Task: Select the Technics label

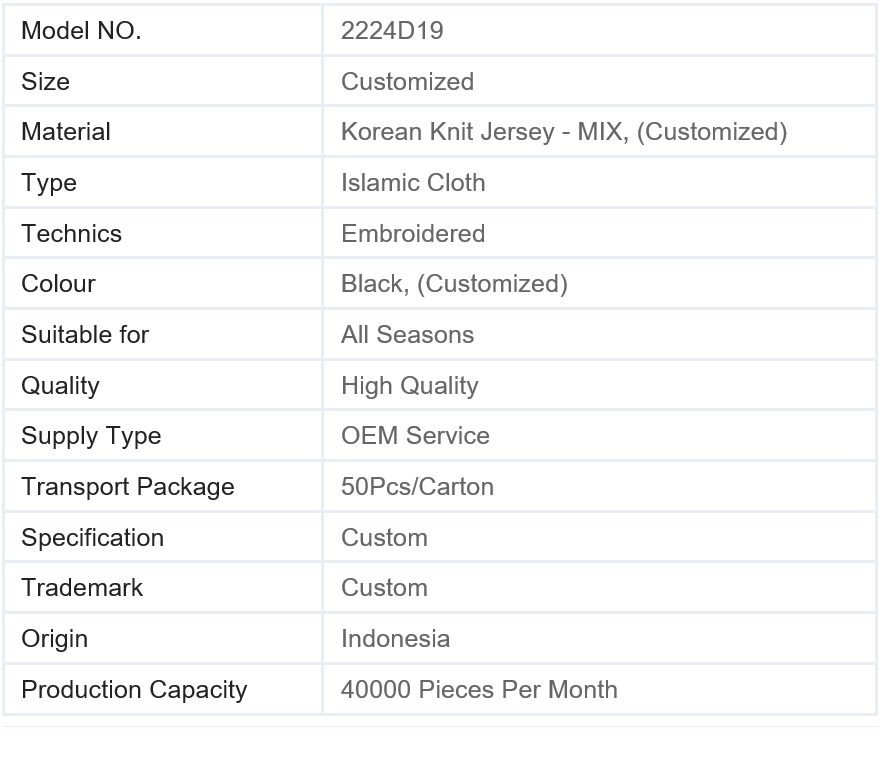Action: [x=72, y=233]
